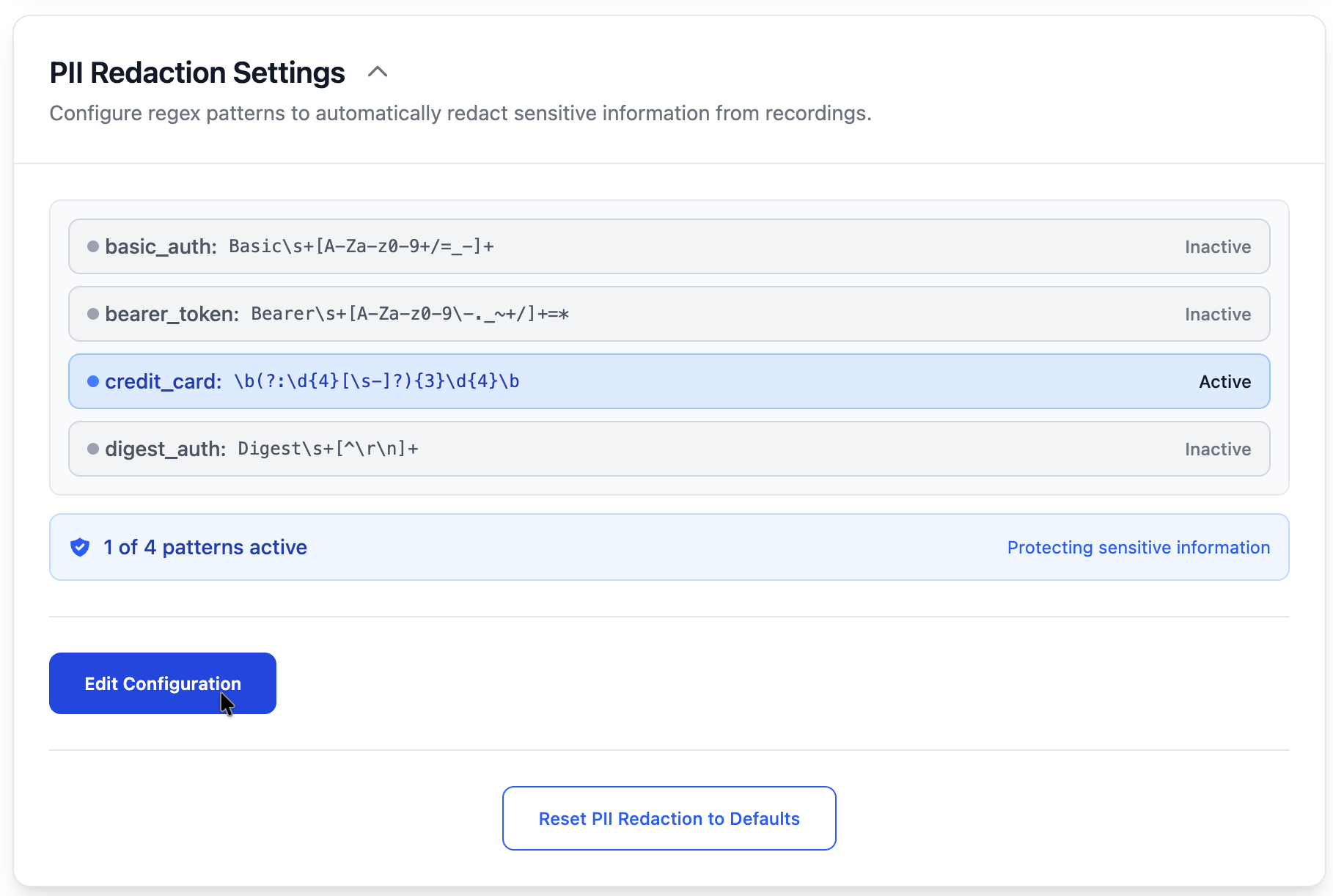Select the credit_card regex pattern text
The height and width of the screenshot is (896, 1333).
(x=377, y=381)
